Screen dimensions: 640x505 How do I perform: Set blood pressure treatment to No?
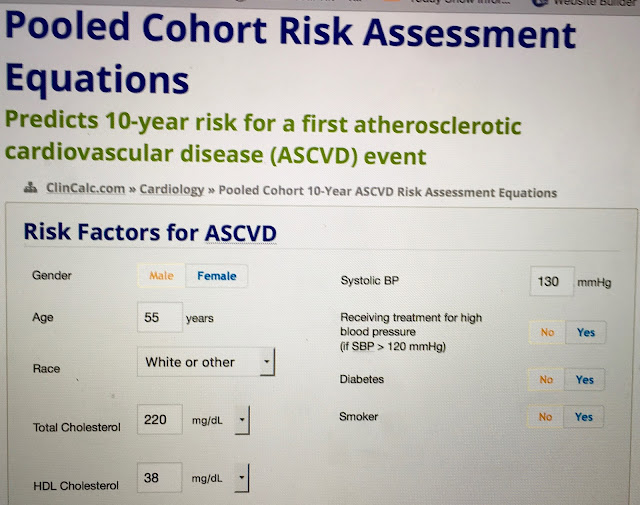(x=547, y=332)
